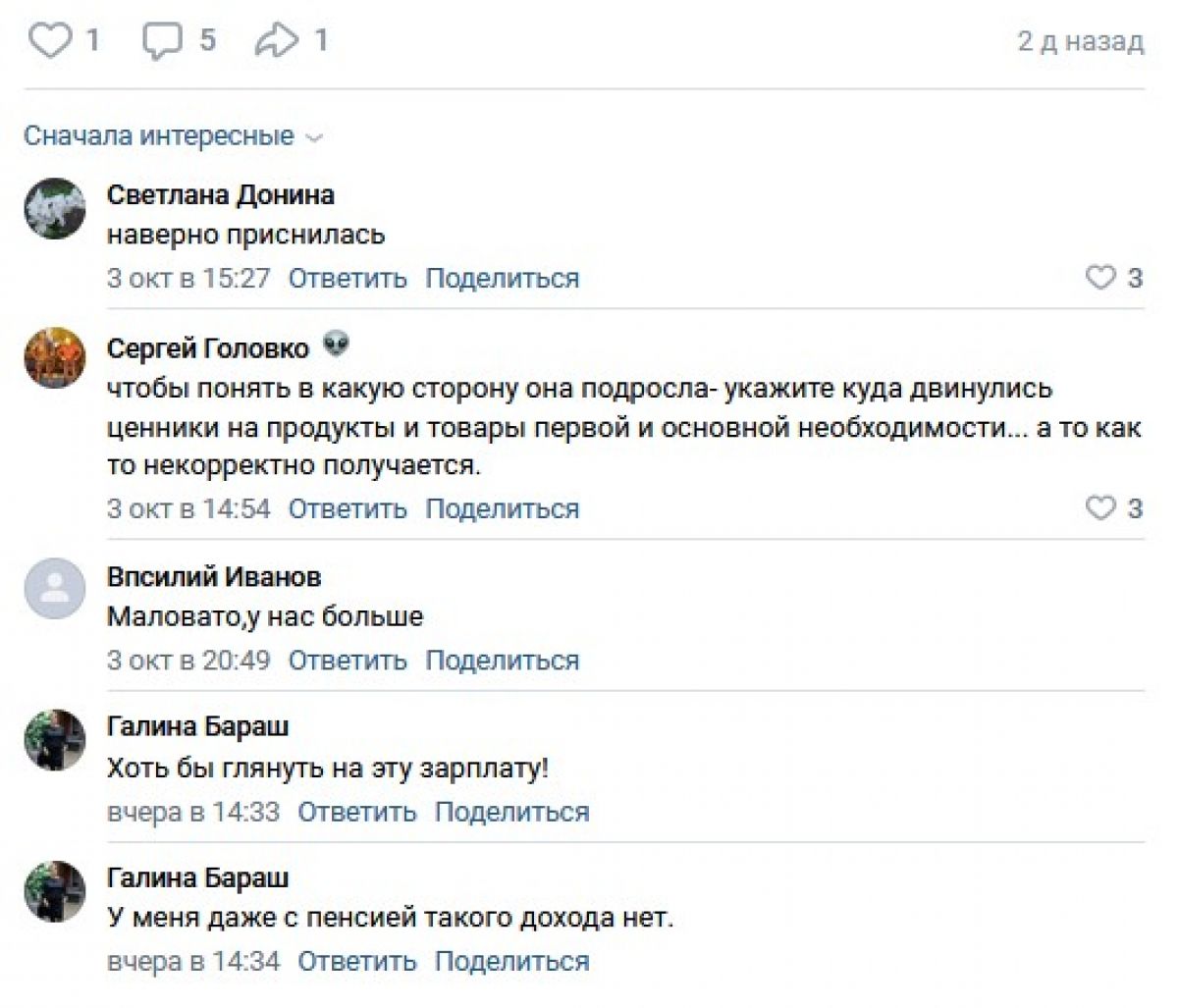Image resolution: width=1178 pixels, height=1008 pixels.
Task: Reply to Светлана Донина's comment
Action: (347, 278)
